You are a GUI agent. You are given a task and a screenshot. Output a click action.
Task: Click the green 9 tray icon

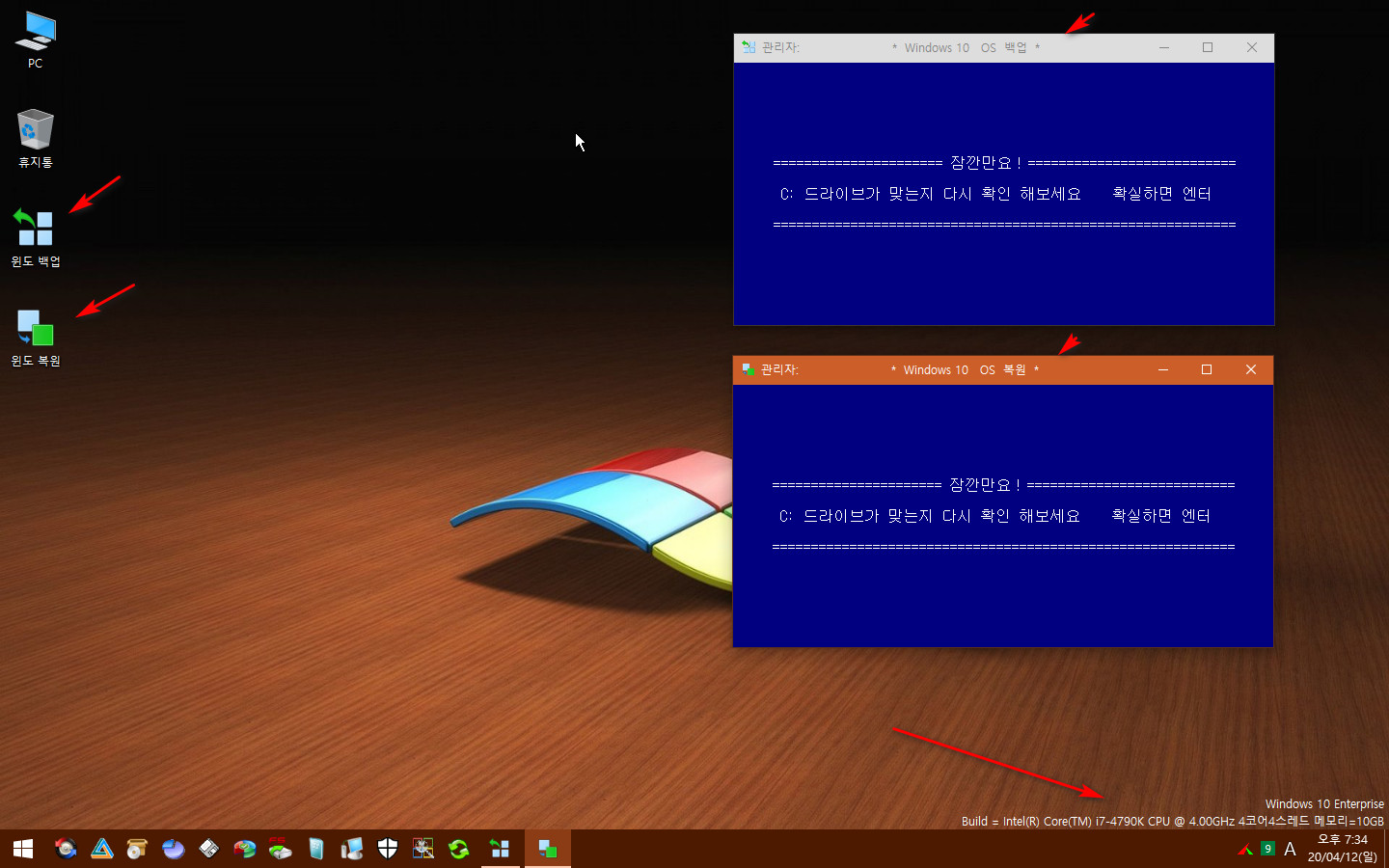pos(1267,849)
